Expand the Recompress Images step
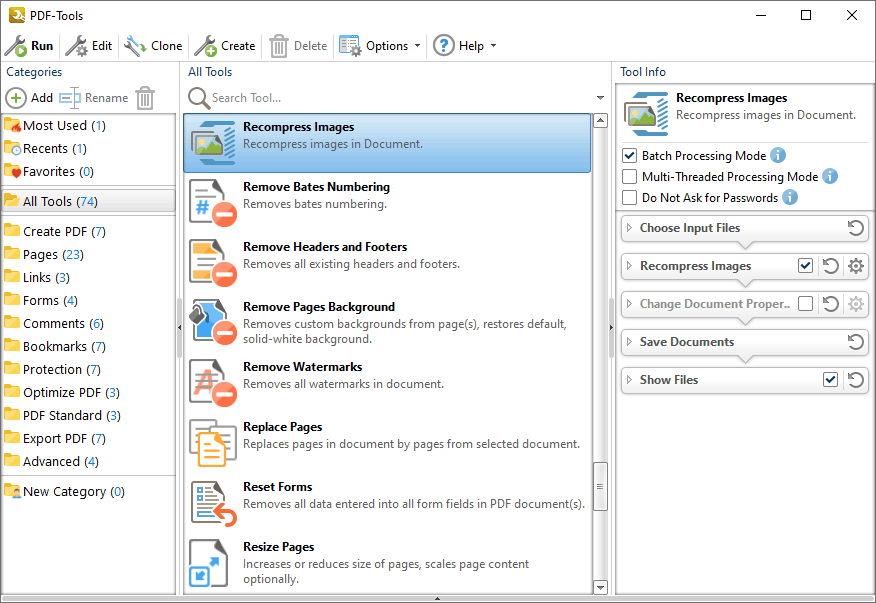The width and height of the screenshot is (876, 603). pos(630,265)
